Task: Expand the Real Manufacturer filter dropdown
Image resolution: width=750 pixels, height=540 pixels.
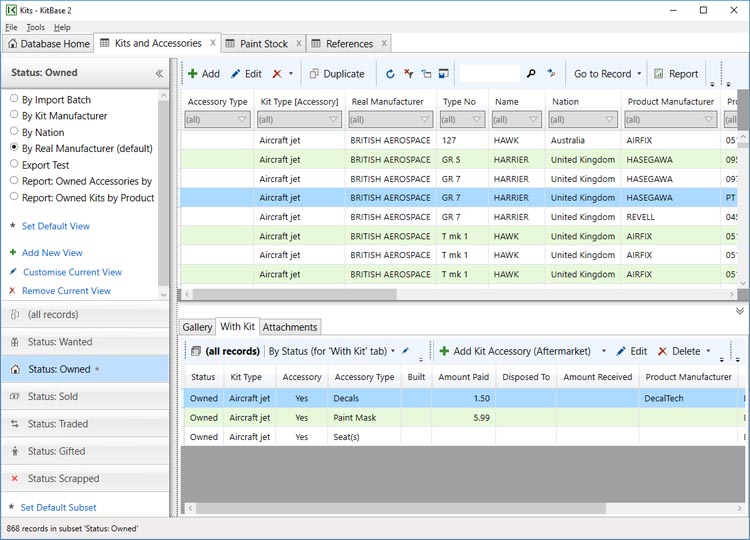Action: [x=425, y=120]
